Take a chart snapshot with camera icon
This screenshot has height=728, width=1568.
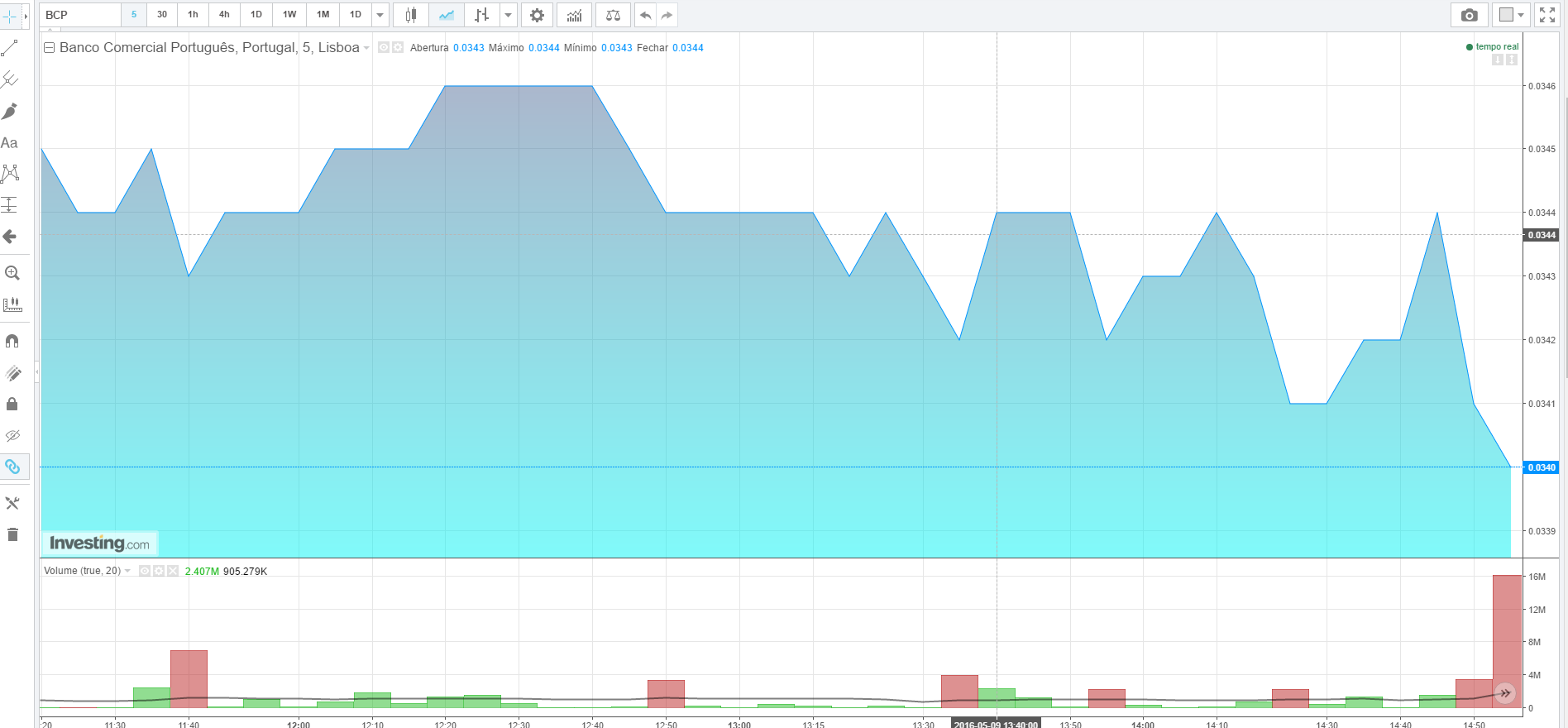[x=1469, y=15]
